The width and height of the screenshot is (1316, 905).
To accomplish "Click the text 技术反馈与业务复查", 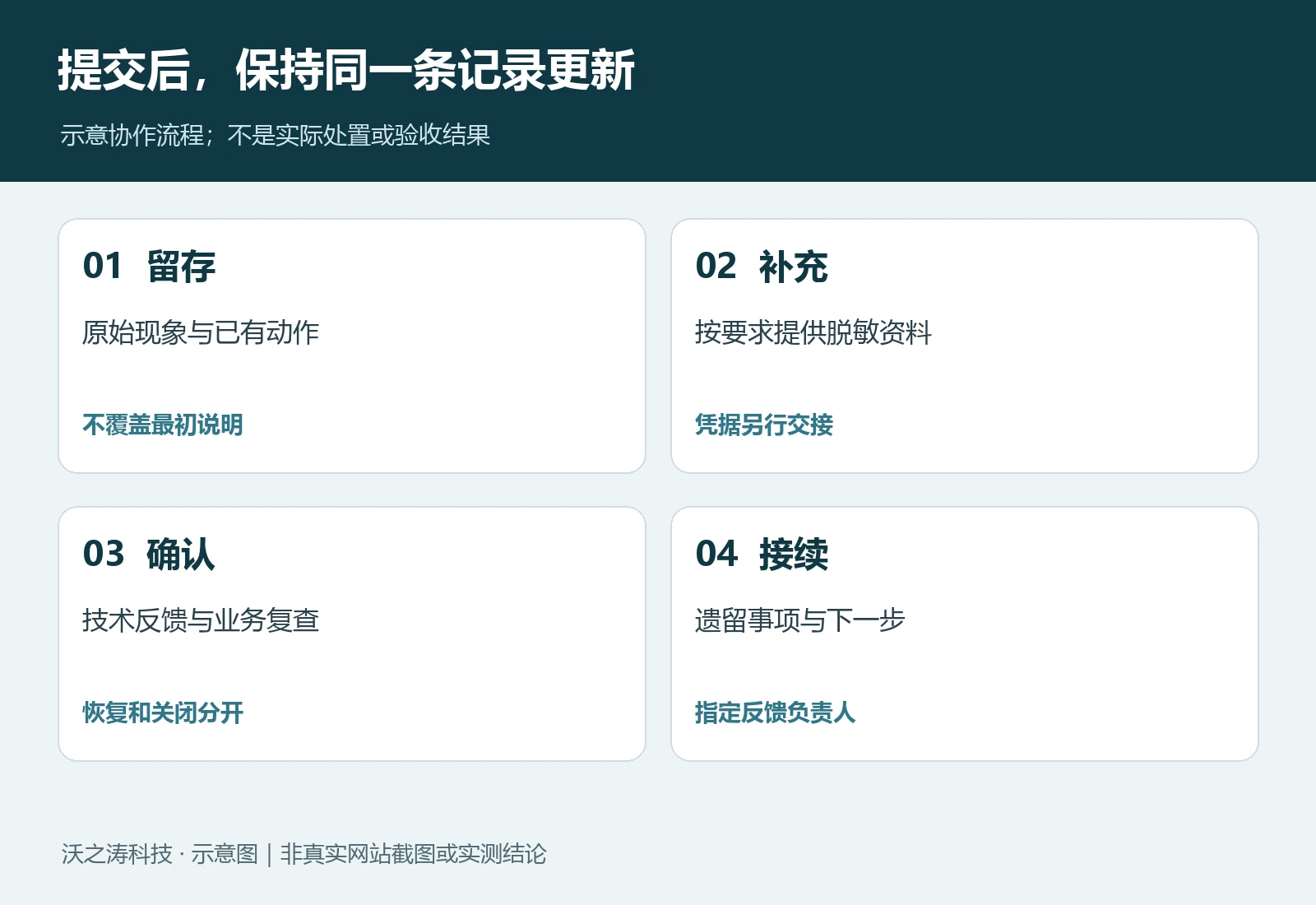I will (201, 620).
